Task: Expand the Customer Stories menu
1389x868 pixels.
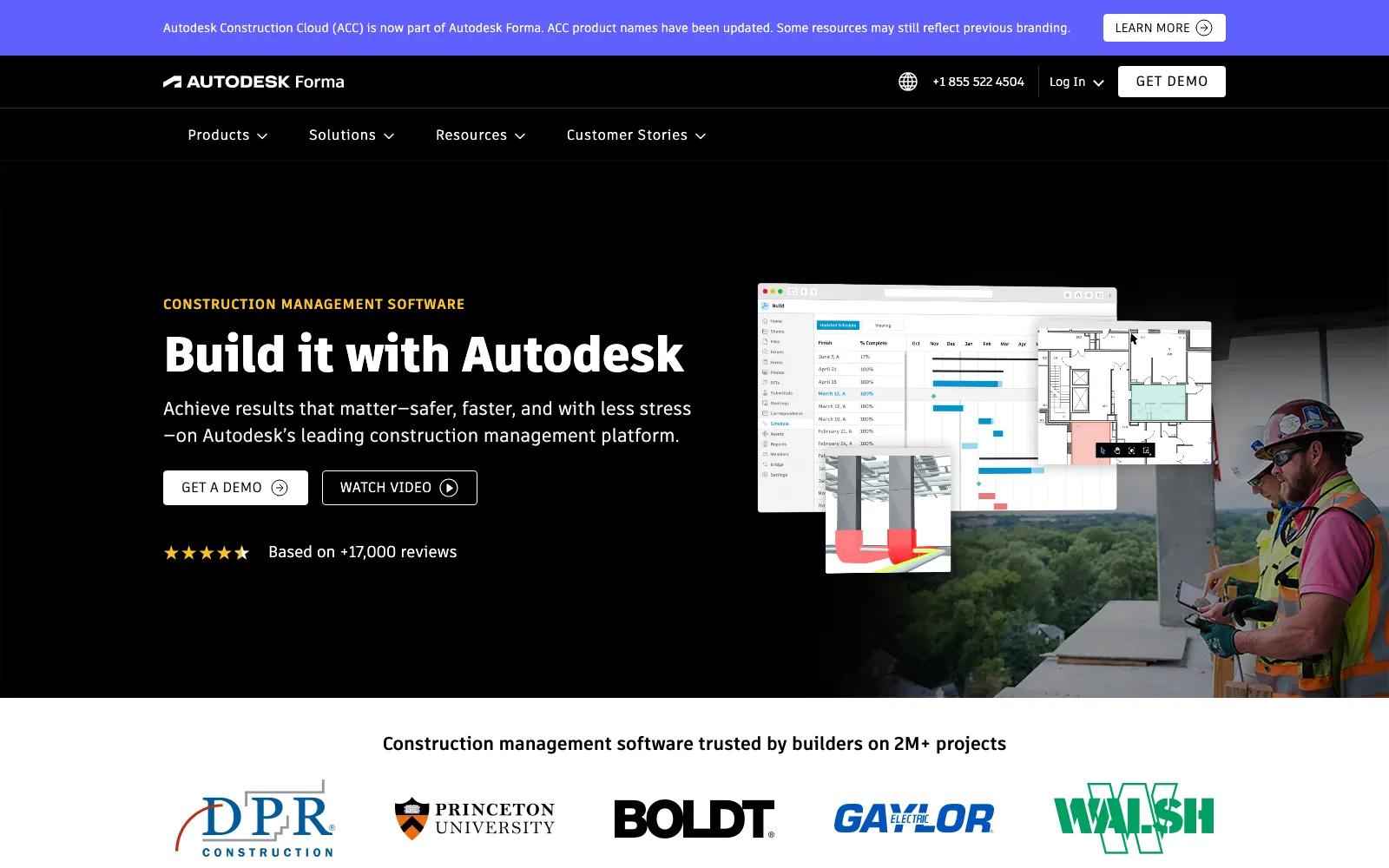Action: pyautogui.click(x=636, y=135)
